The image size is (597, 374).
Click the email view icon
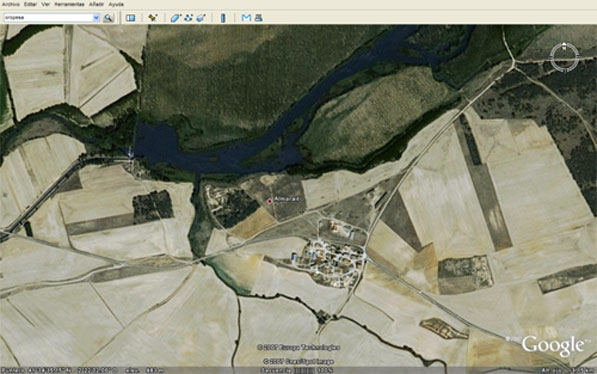[x=246, y=18]
